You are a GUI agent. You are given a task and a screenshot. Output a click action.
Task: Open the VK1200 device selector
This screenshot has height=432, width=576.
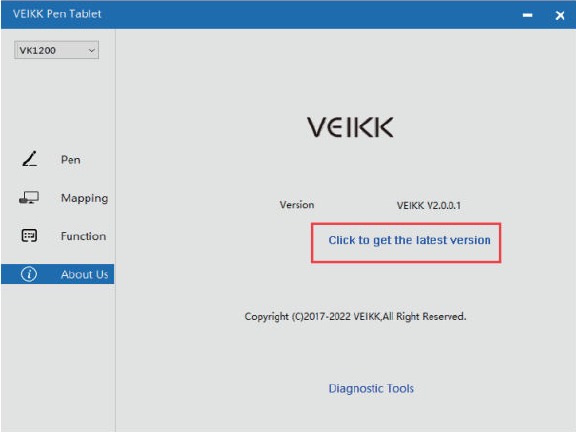(57, 50)
